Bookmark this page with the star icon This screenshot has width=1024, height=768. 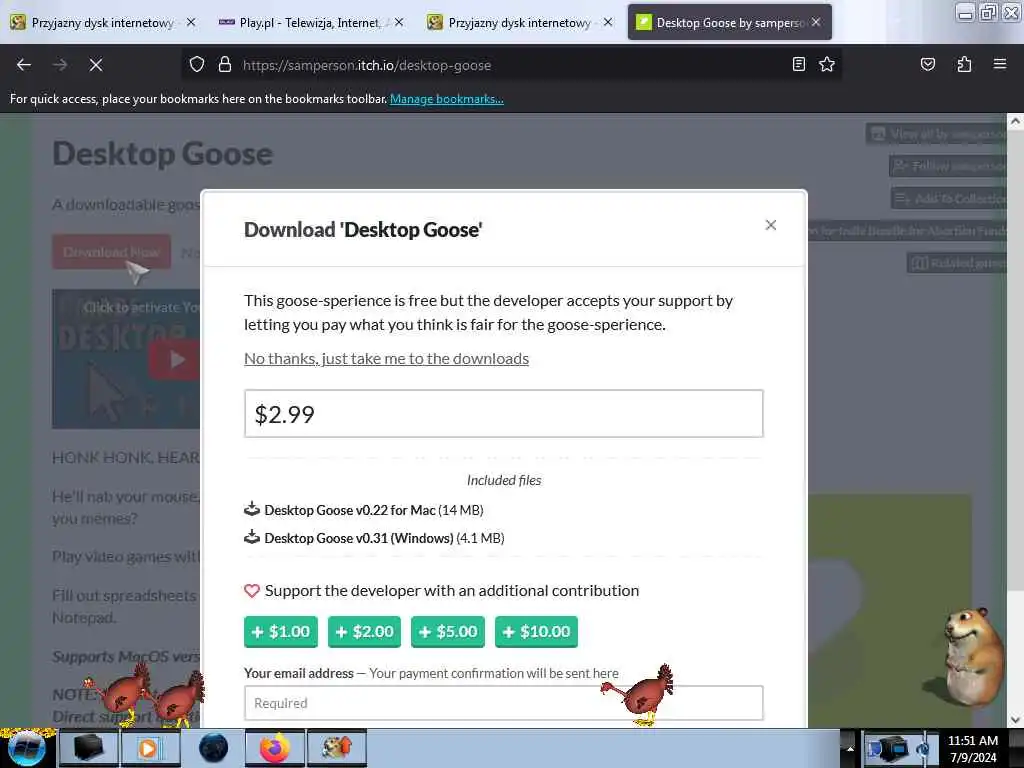click(827, 64)
